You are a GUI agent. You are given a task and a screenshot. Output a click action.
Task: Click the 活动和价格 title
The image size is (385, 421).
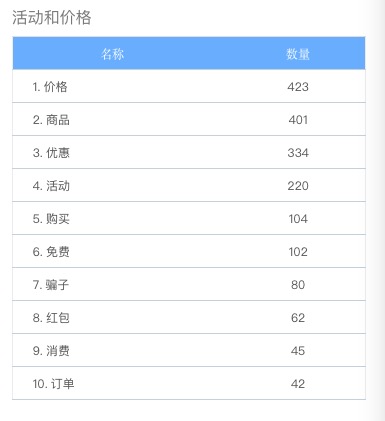(52, 17)
